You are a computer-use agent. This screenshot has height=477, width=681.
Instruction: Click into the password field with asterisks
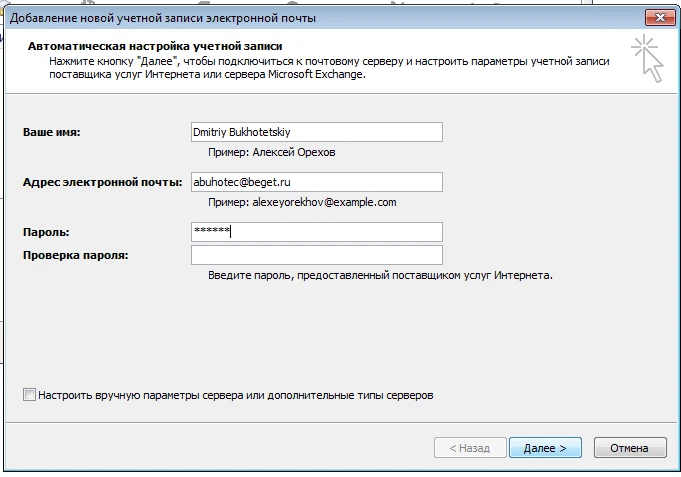[315, 232]
